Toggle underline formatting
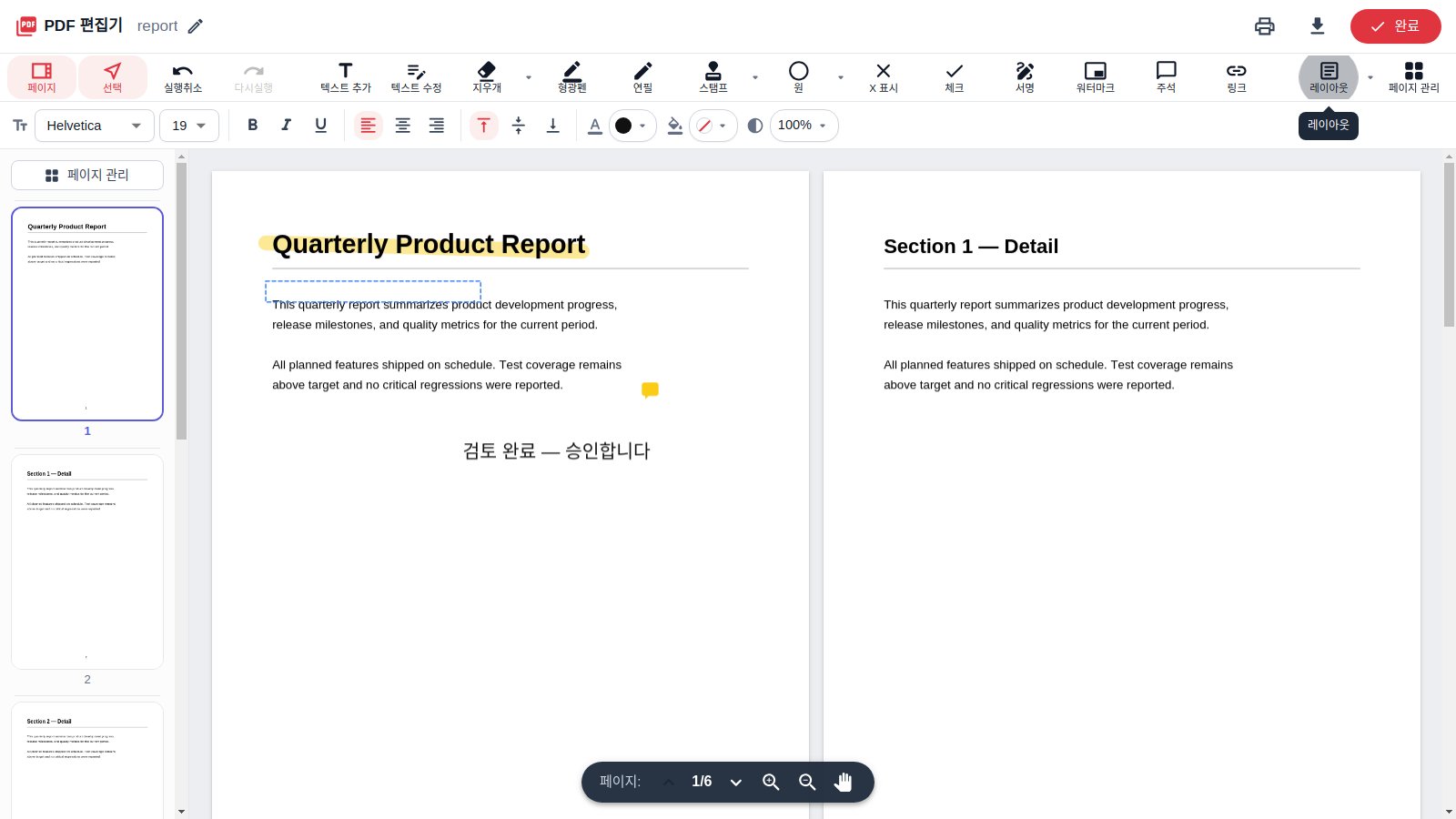Image resolution: width=1456 pixels, height=819 pixels. tap(321, 126)
